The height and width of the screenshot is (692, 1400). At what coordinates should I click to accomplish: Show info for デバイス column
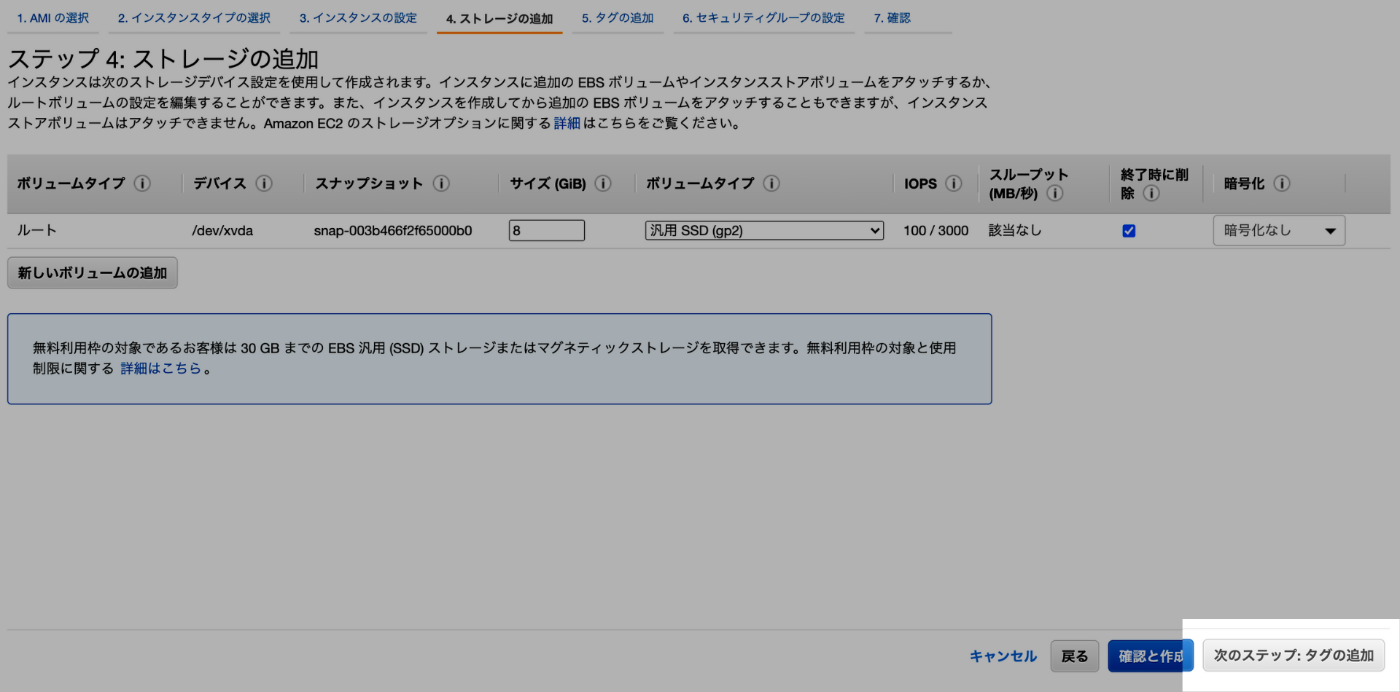pyautogui.click(x=264, y=184)
